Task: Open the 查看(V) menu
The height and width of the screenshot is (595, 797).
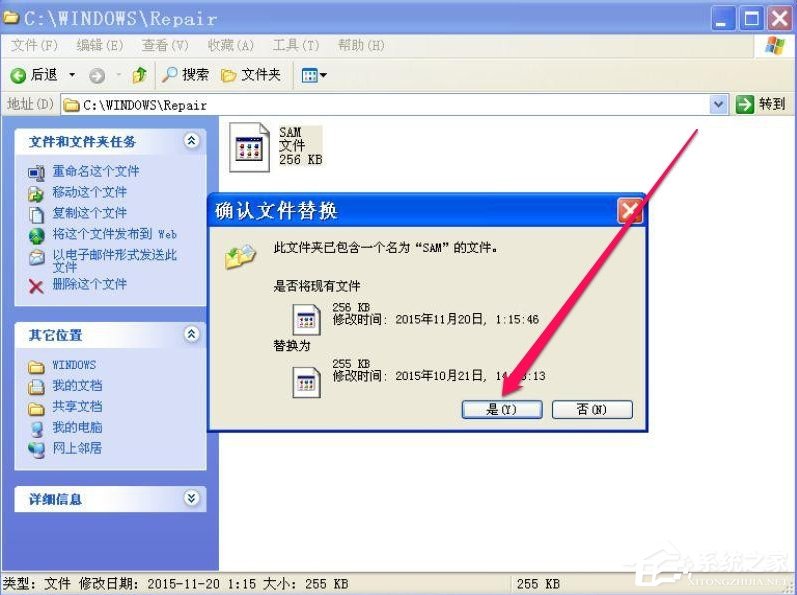Action: [x=165, y=46]
